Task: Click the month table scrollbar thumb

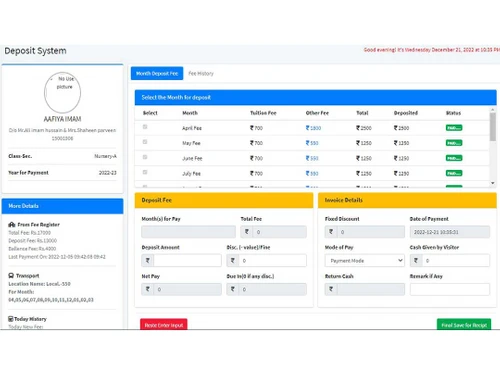Action: tap(493, 127)
